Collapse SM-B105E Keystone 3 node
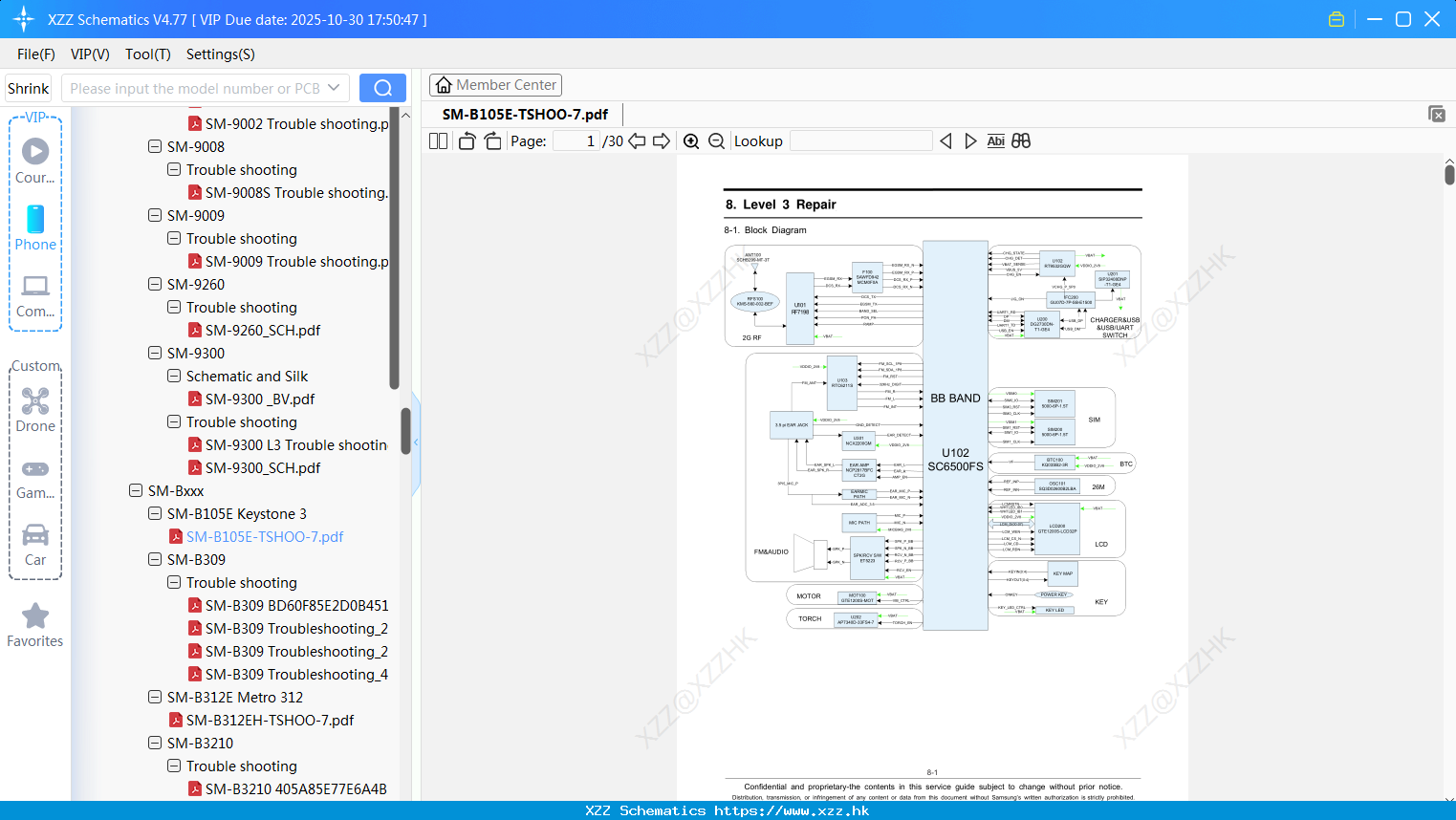 pyautogui.click(x=155, y=513)
